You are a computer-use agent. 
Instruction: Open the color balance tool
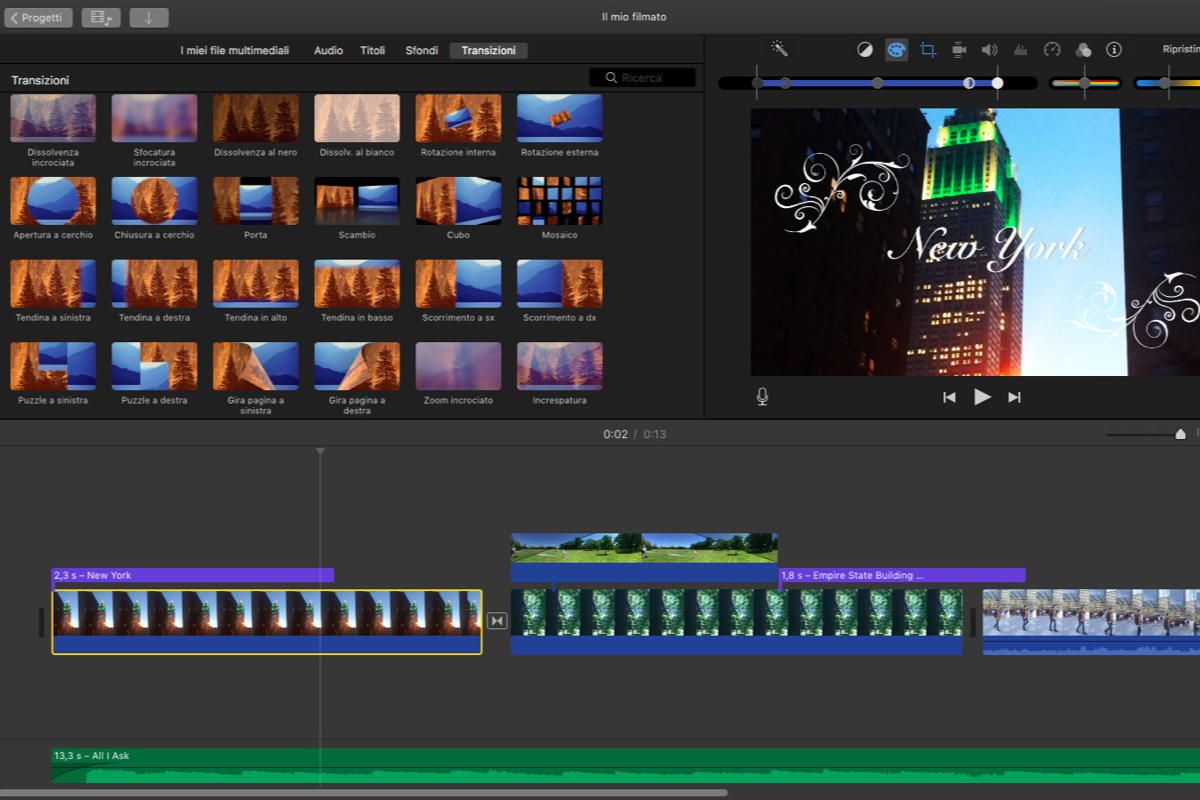coord(864,49)
